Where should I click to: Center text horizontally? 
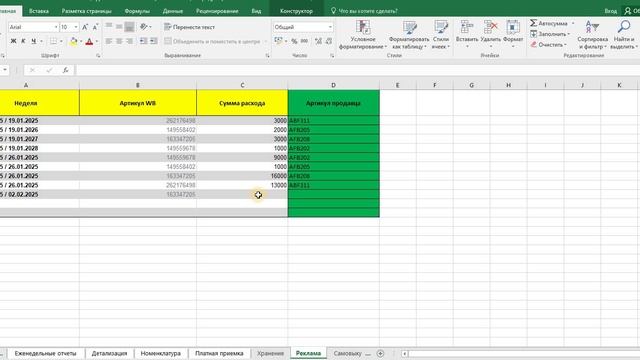(x=119, y=41)
